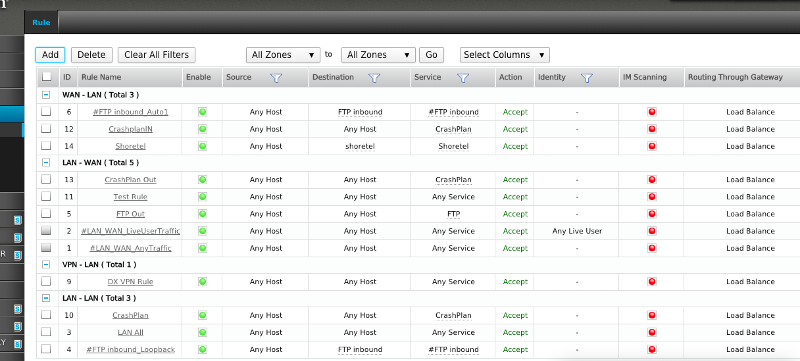Viewport: 800px width, 361px height.
Task: Toggle green enable status for FTP Out rule
Action: pyautogui.click(x=203, y=214)
